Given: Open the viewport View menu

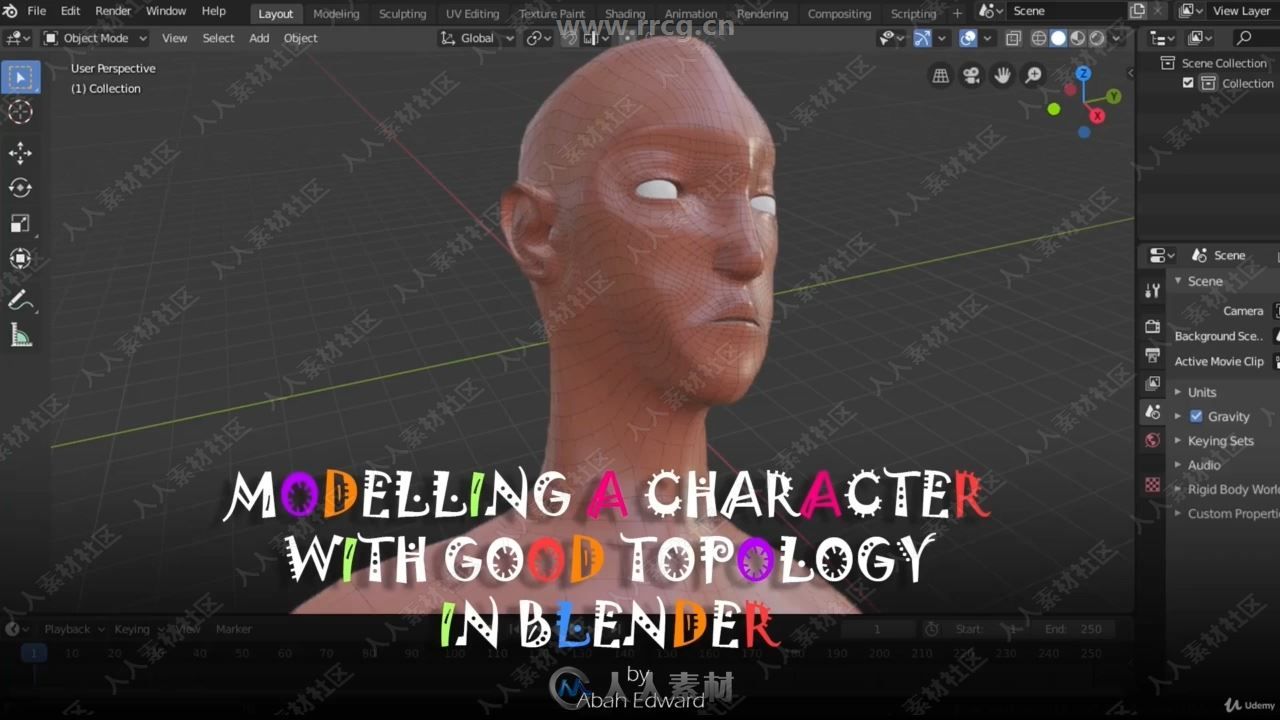Looking at the screenshot, I should [x=174, y=38].
